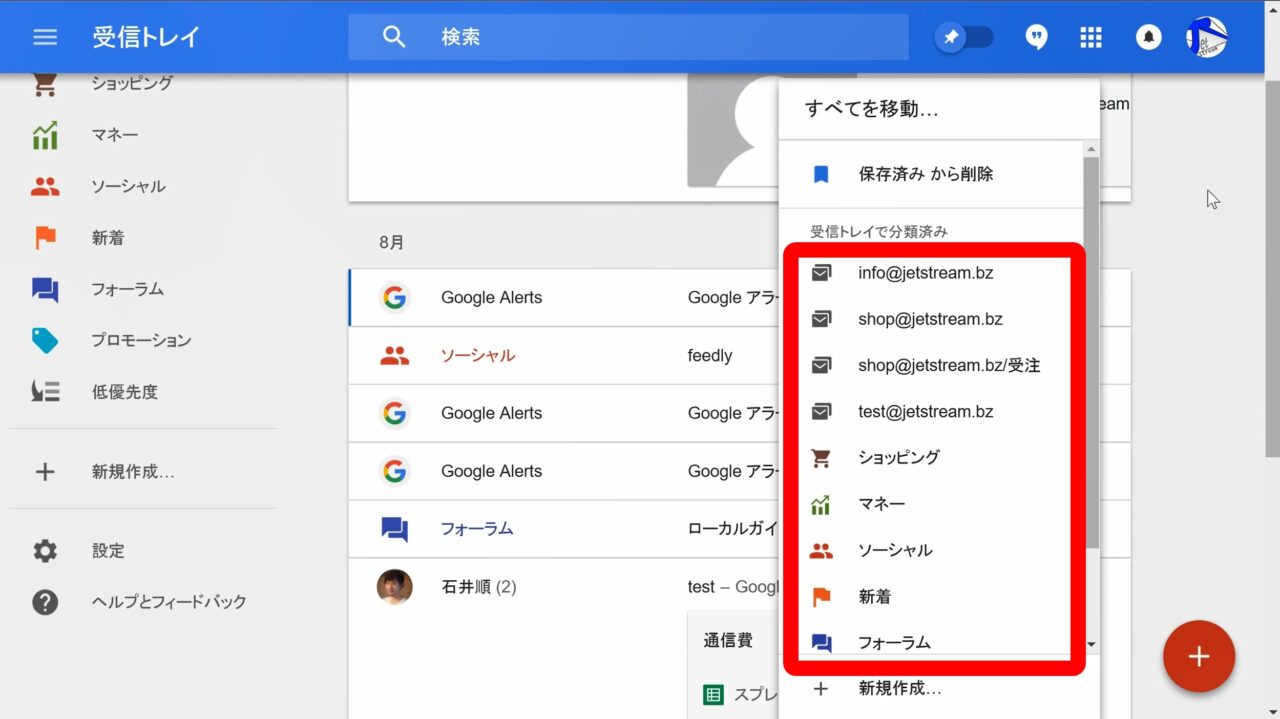Viewport: 1280px width, 719px height.
Task: Open ヘルプとフィードバック in sidebar
Action: coord(168,602)
